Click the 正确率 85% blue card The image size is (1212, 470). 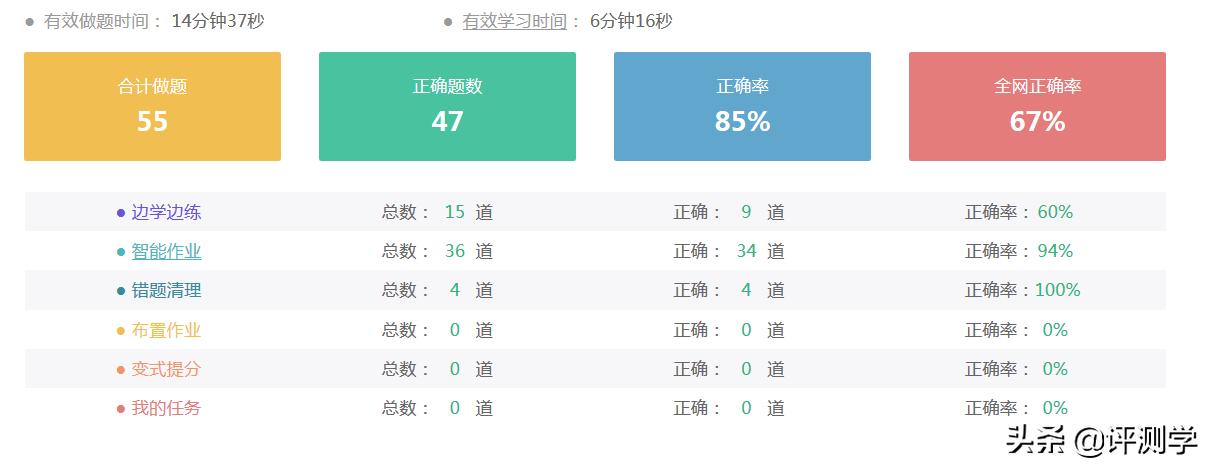coord(742,106)
